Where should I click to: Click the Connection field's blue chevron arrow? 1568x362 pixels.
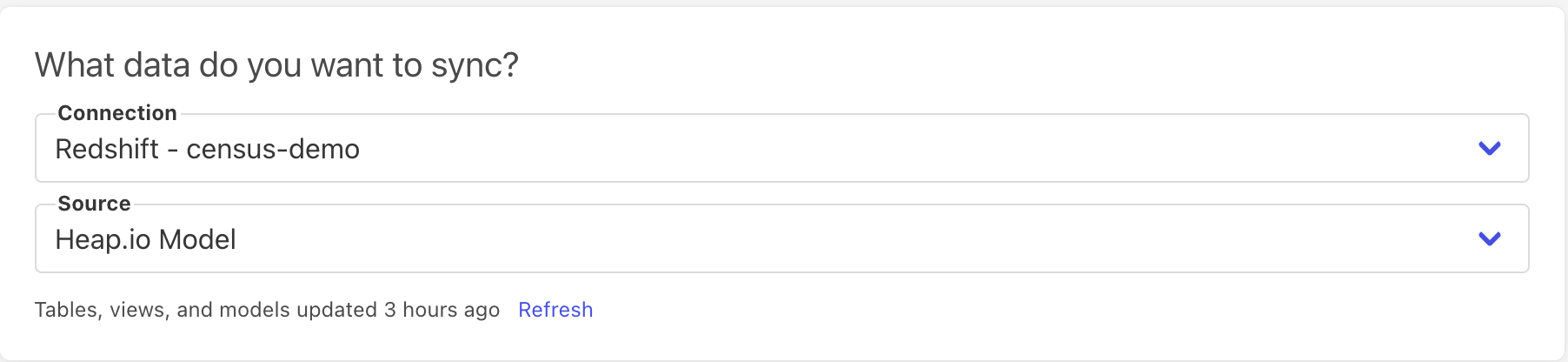click(x=1490, y=149)
